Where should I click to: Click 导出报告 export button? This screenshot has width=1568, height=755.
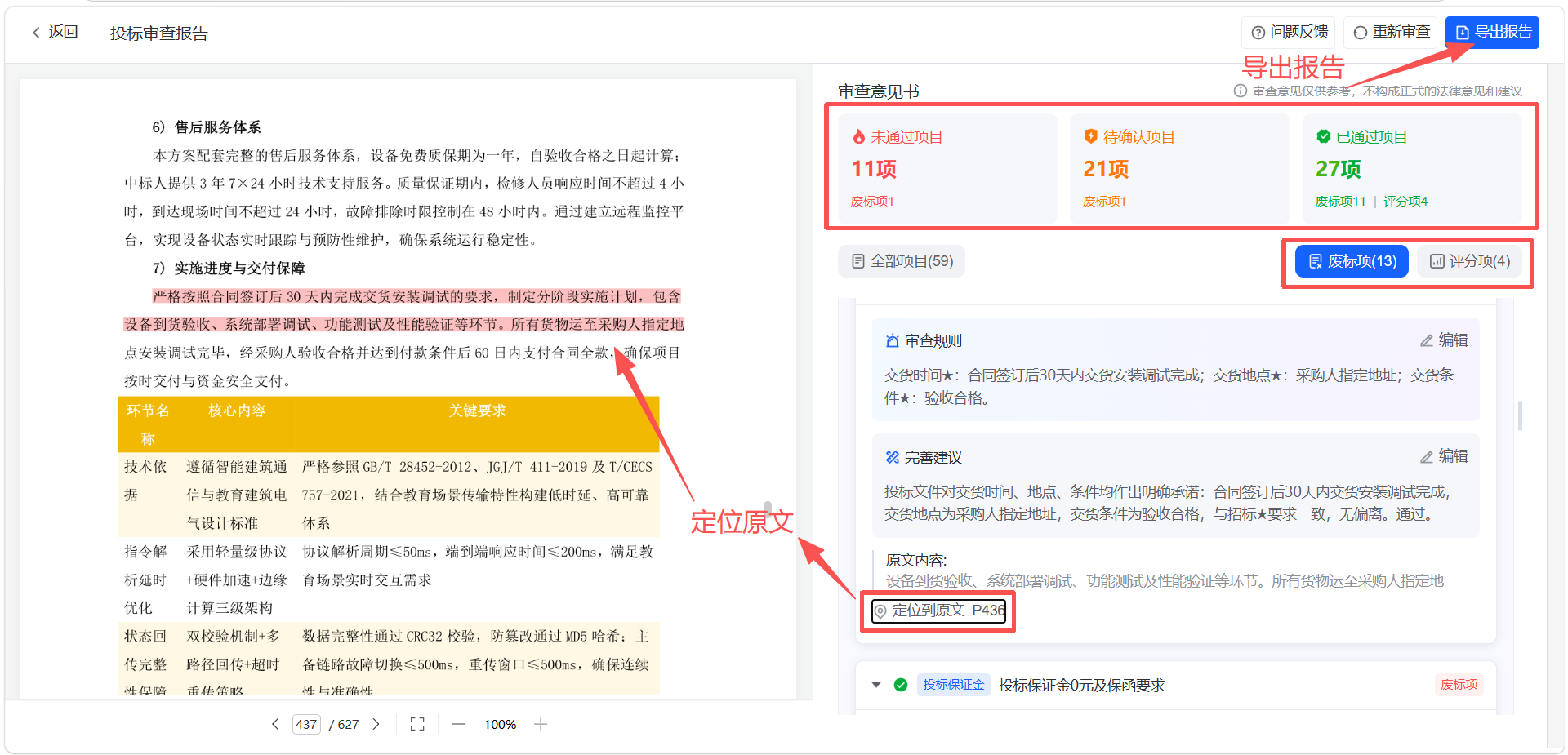point(1492,33)
